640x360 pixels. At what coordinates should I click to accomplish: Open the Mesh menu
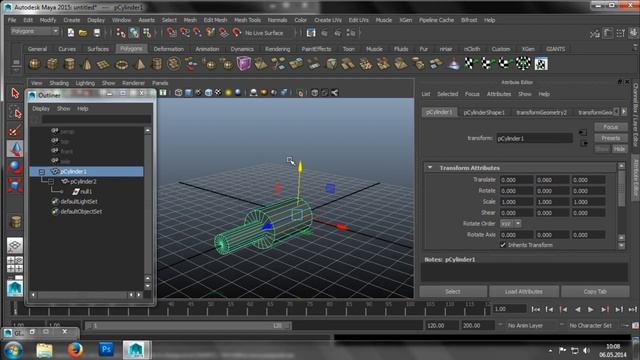tap(190, 20)
